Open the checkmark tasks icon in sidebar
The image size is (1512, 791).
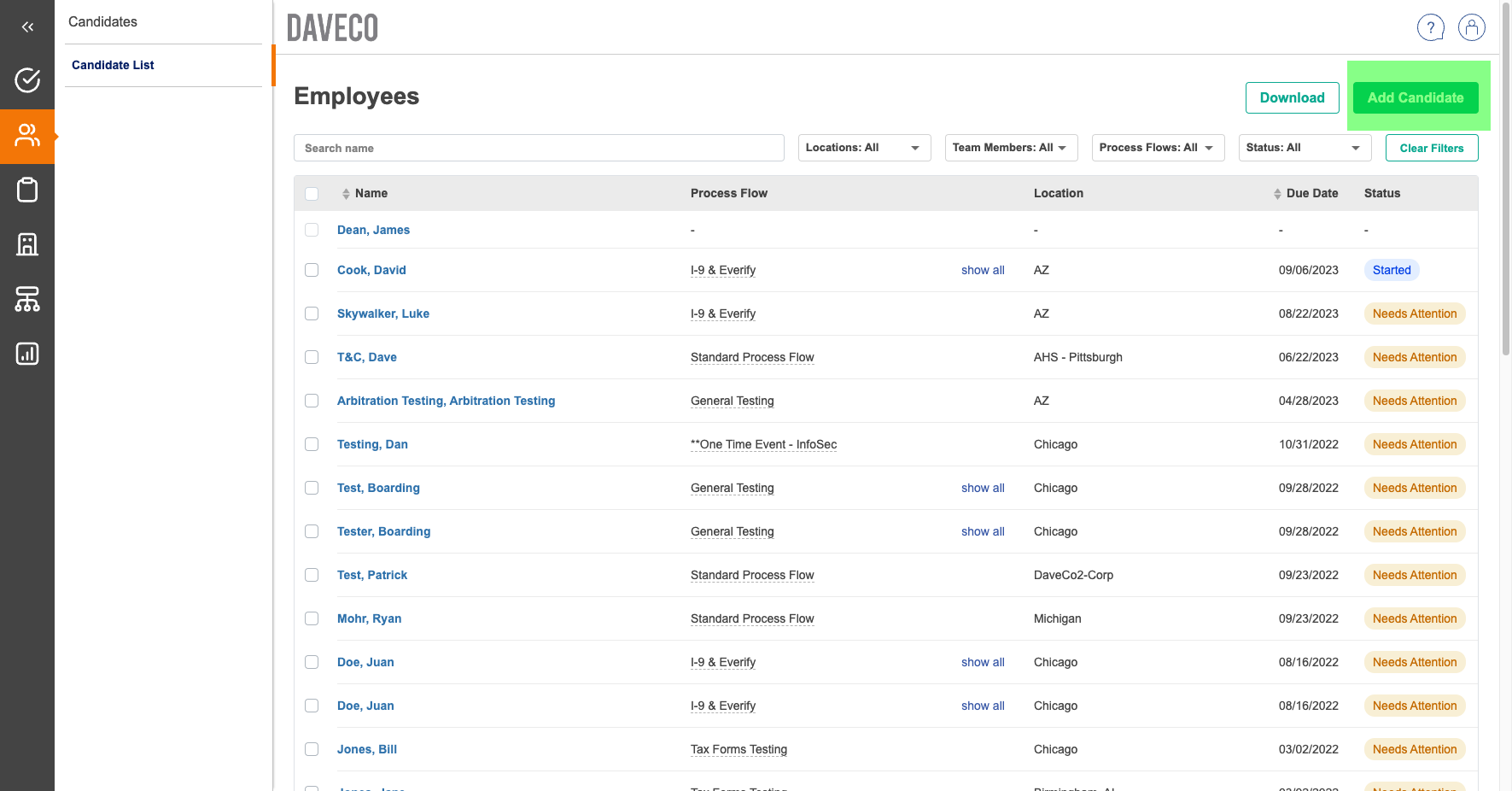[27, 80]
